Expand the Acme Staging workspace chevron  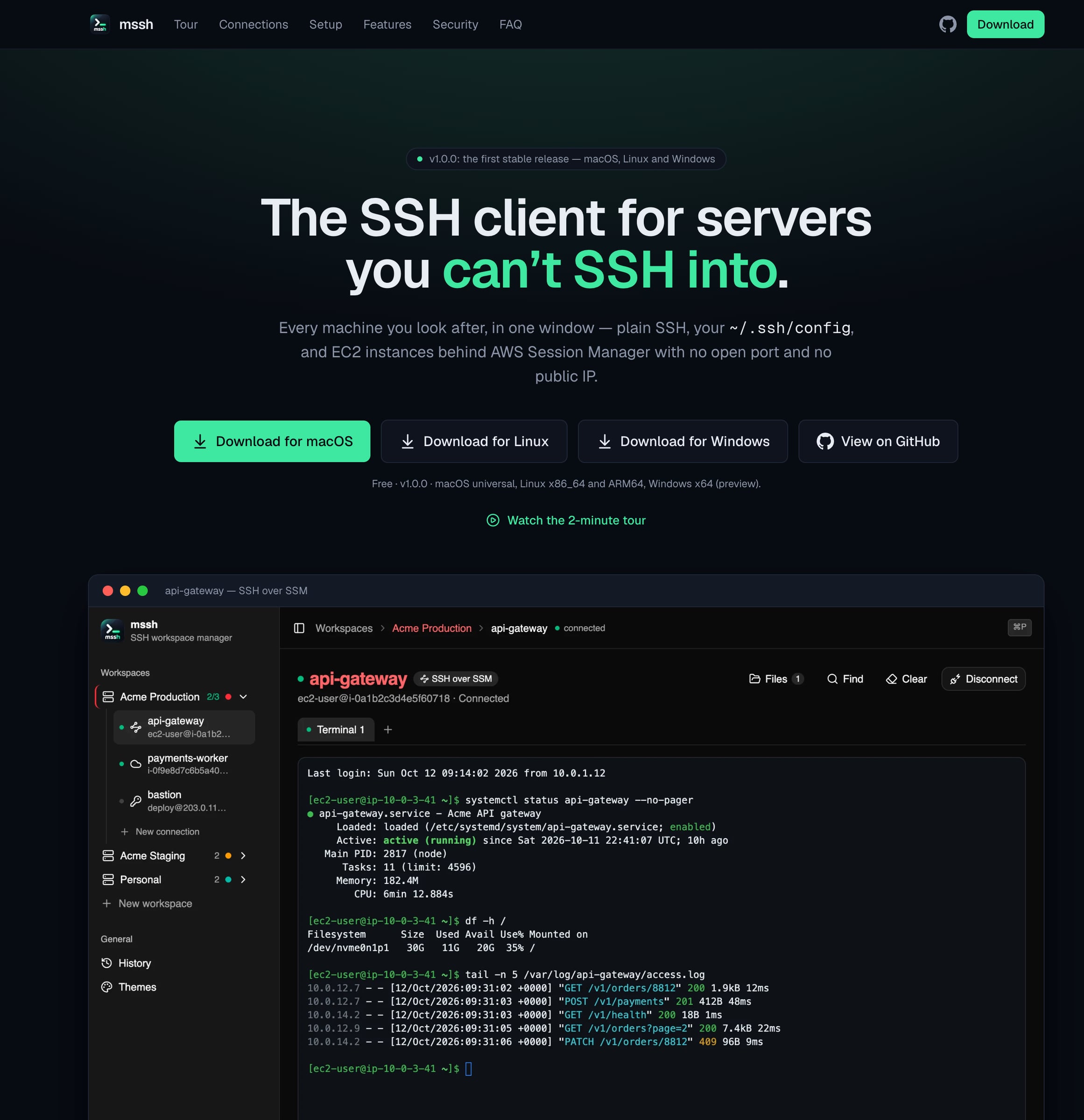pyautogui.click(x=243, y=855)
